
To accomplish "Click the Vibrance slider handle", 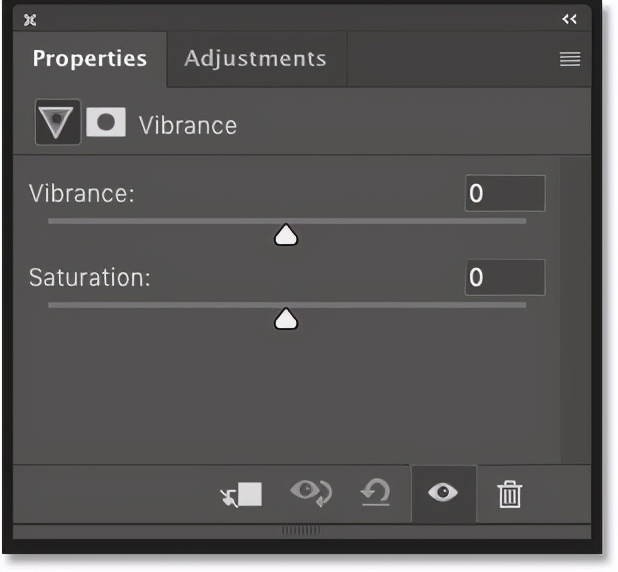I will [x=287, y=235].
